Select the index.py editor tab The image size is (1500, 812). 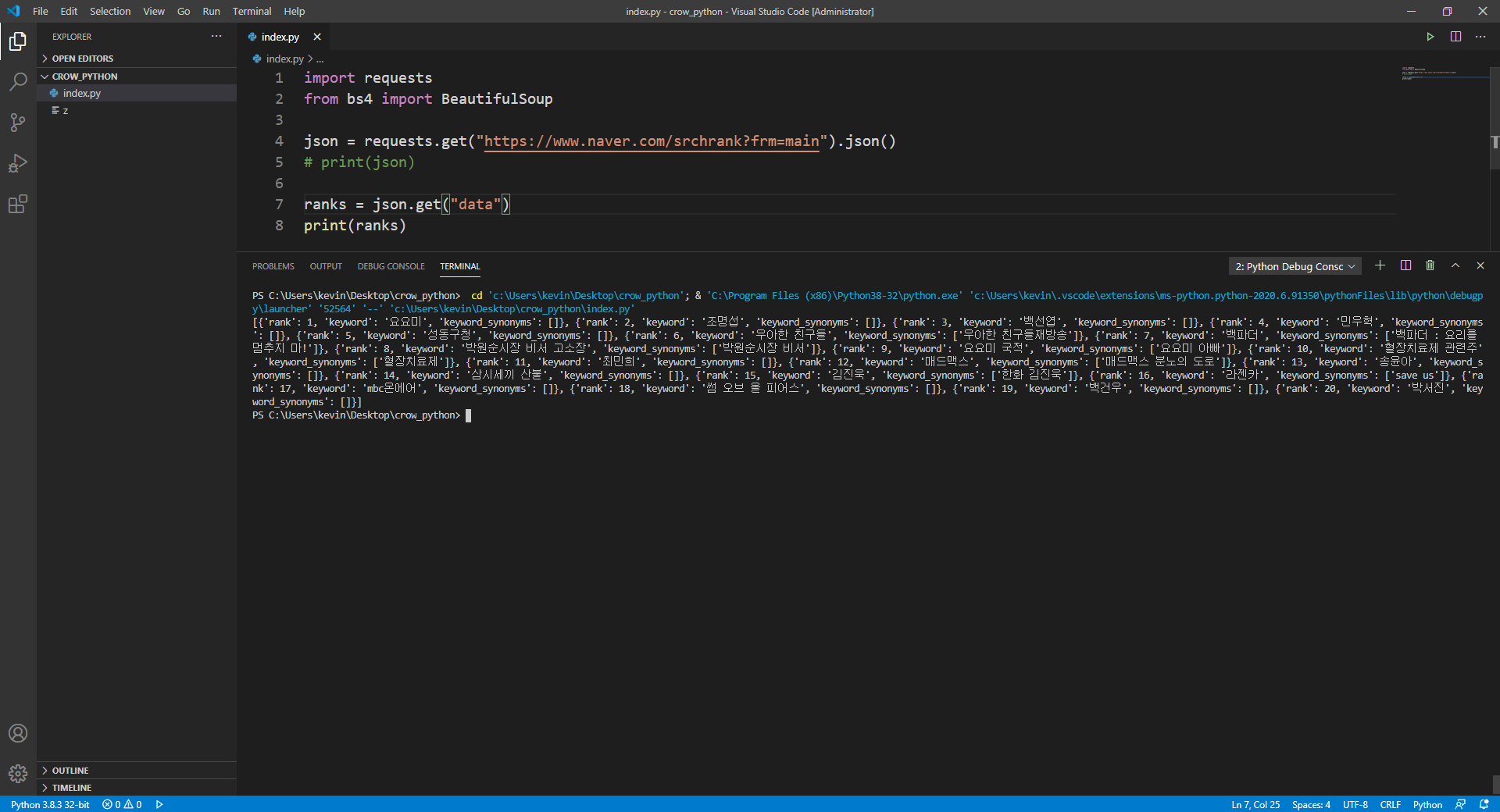280,37
